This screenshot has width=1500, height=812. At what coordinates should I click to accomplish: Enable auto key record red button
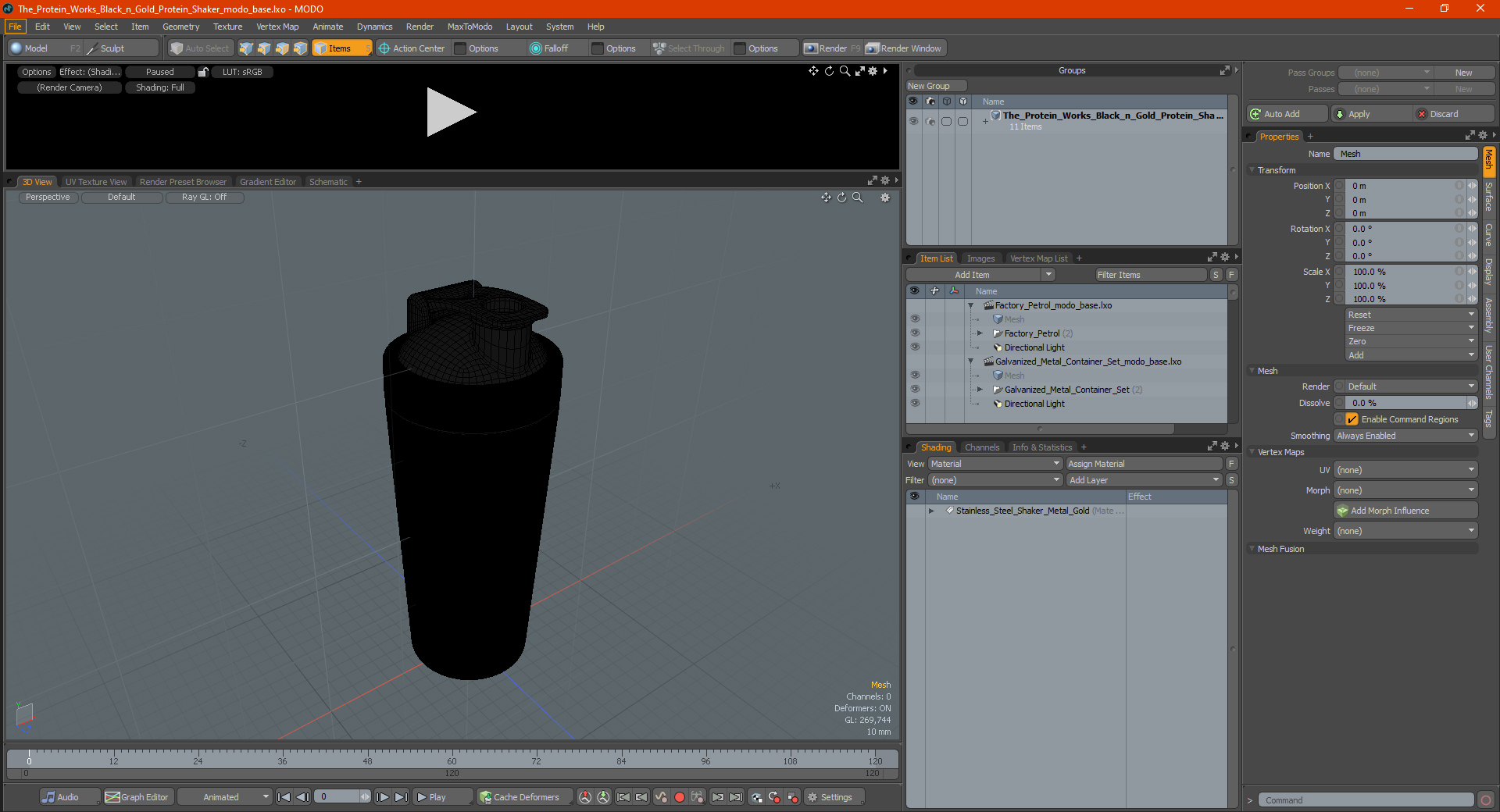pos(680,797)
